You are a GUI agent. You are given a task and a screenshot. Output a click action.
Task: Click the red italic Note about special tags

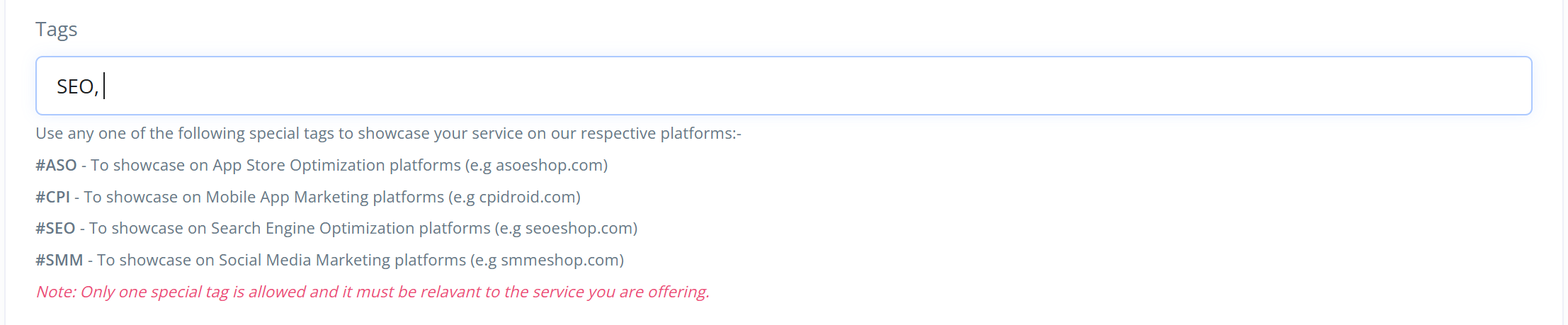pyautogui.click(x=373, y=292)
